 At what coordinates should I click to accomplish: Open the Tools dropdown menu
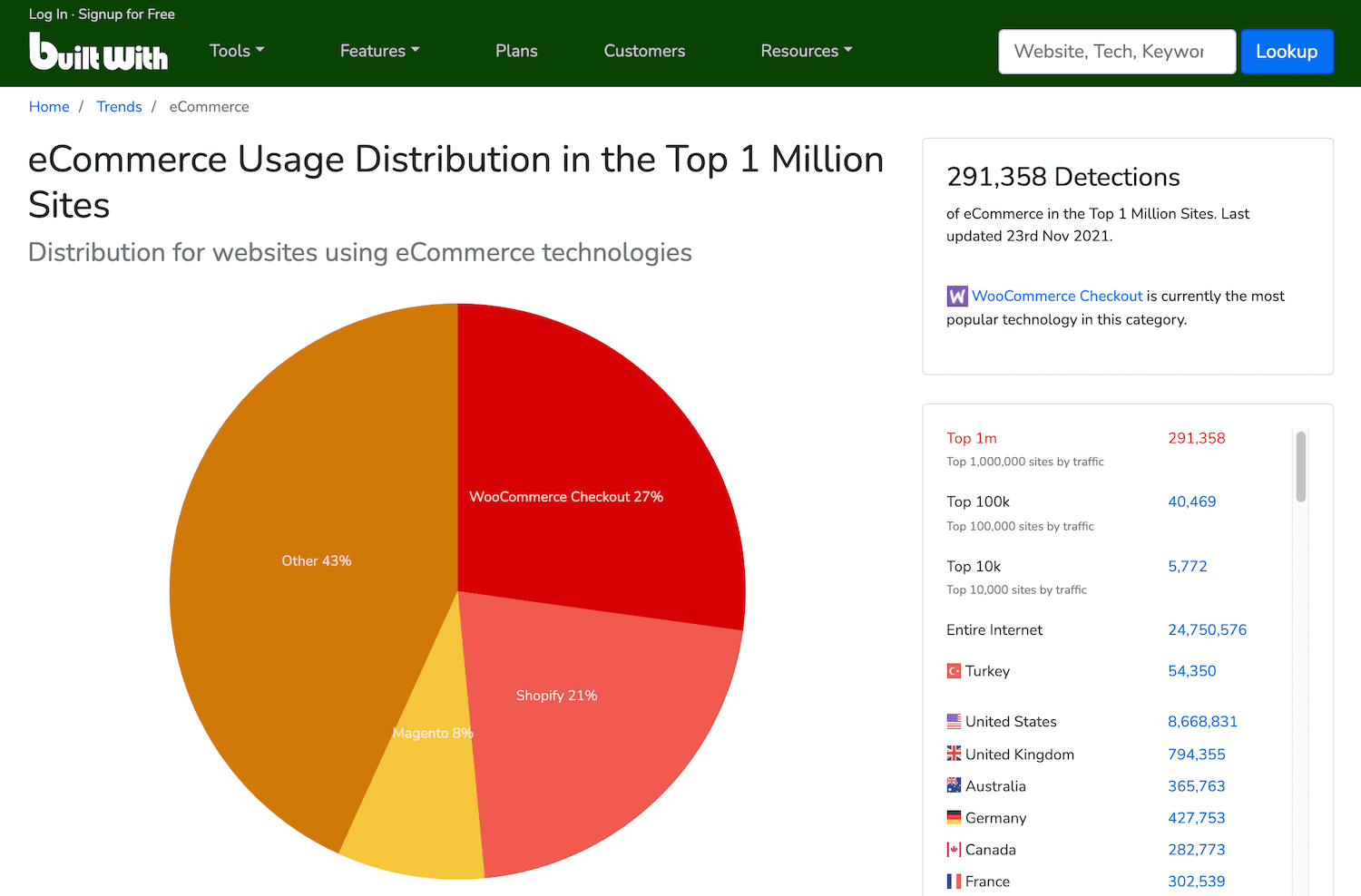[x=236, y=51]
